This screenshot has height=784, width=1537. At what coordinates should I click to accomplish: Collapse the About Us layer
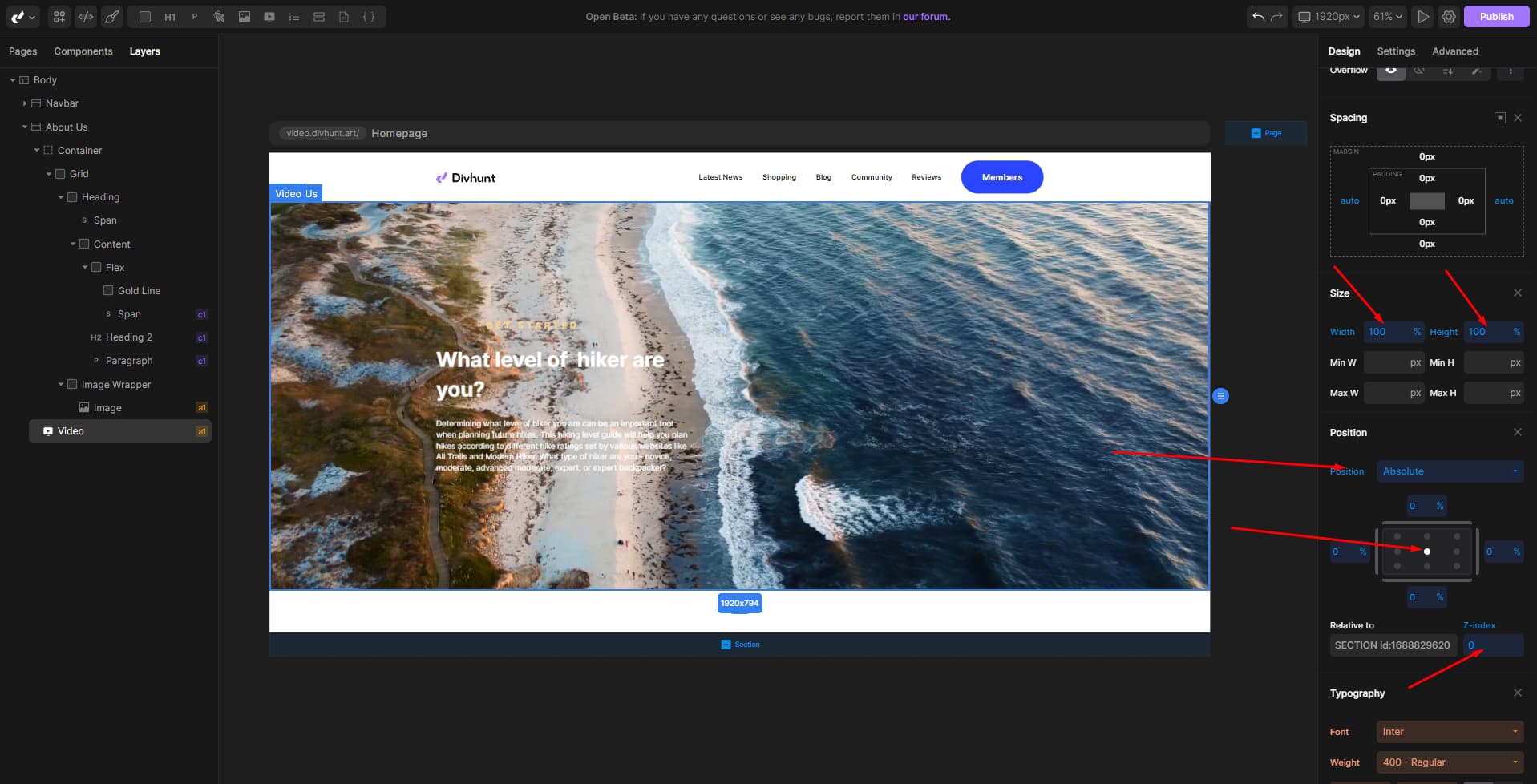click(x=25, y=127)
